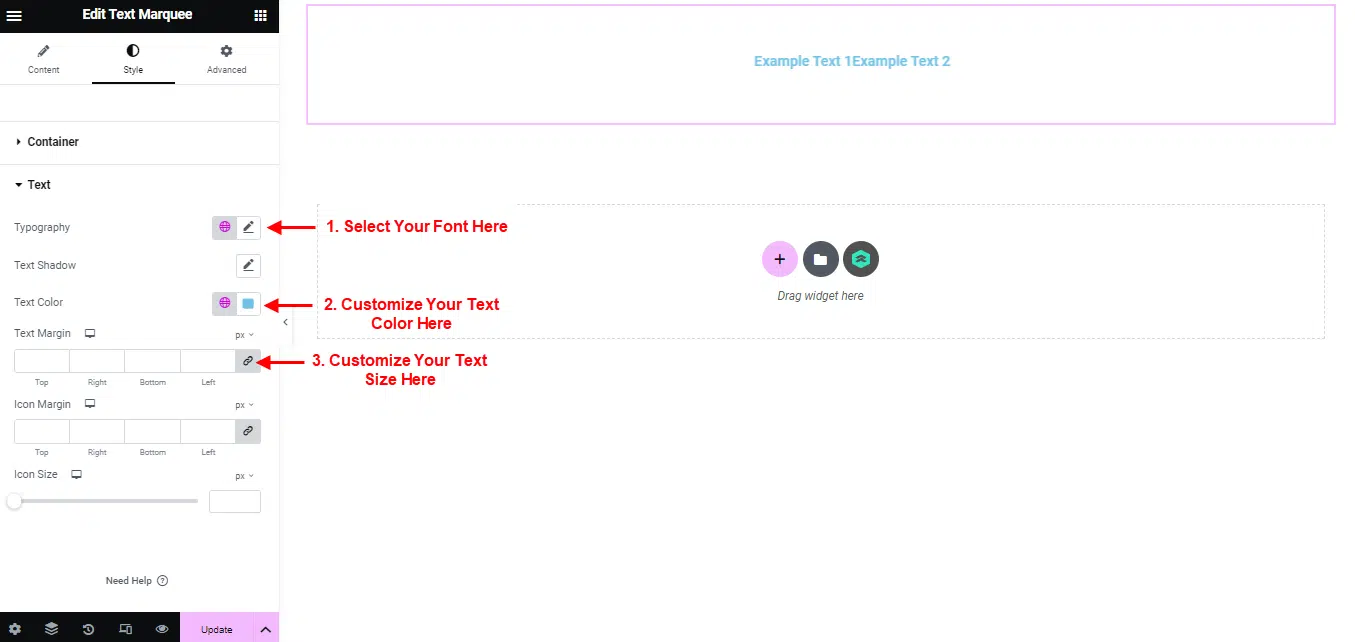
Task: Click the Icon Size number input
Action: click(235, 501)
